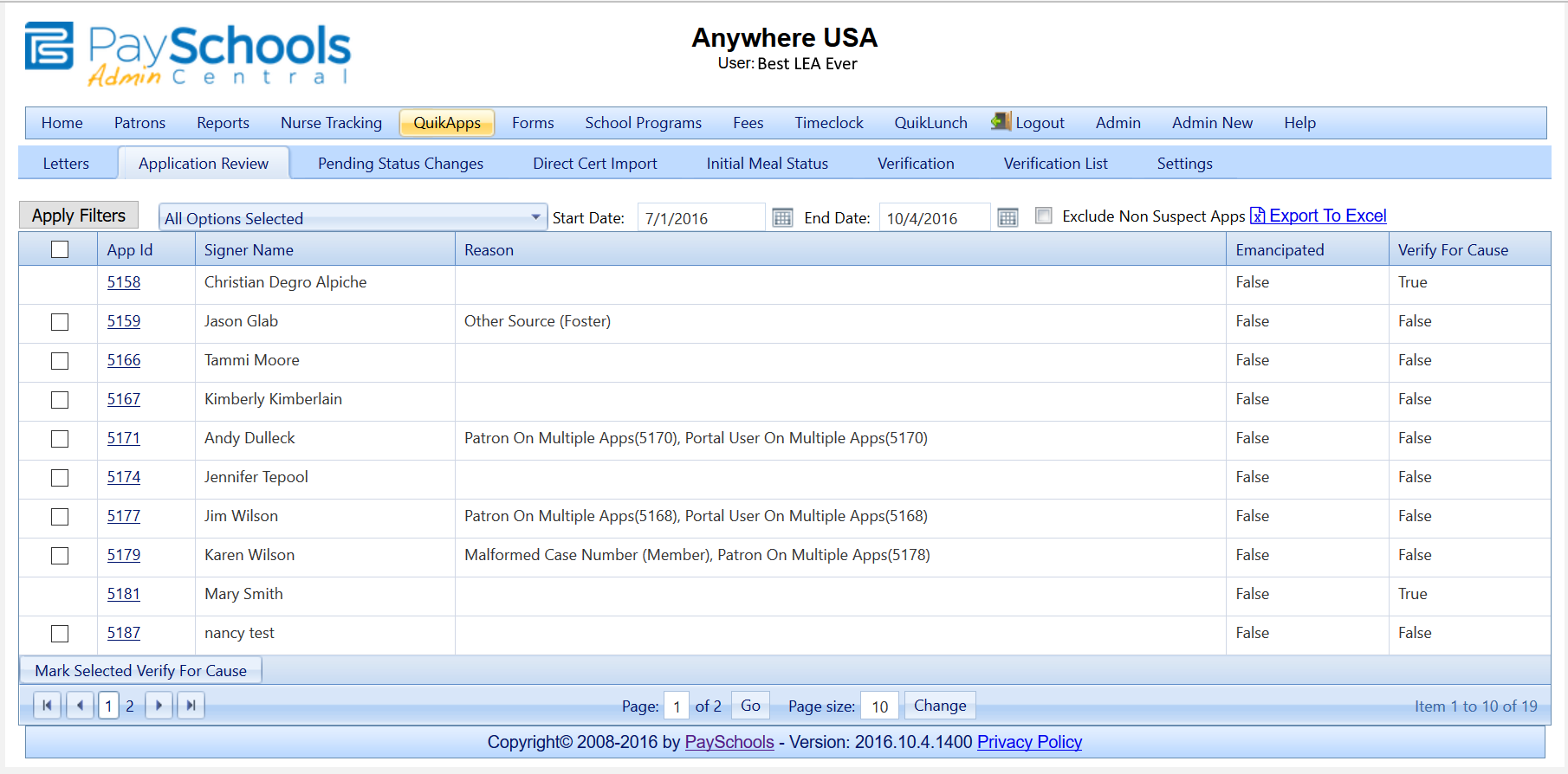The image size is (1568, 774).
Task: Open Nurse Tracking menu
Action: 331,123
